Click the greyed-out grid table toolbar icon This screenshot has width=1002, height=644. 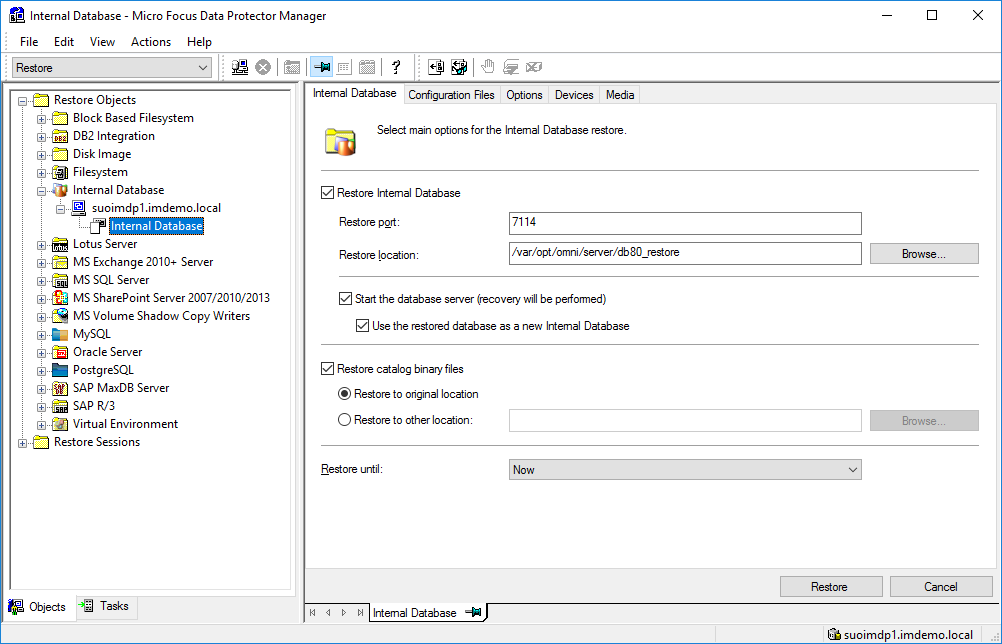344,67
